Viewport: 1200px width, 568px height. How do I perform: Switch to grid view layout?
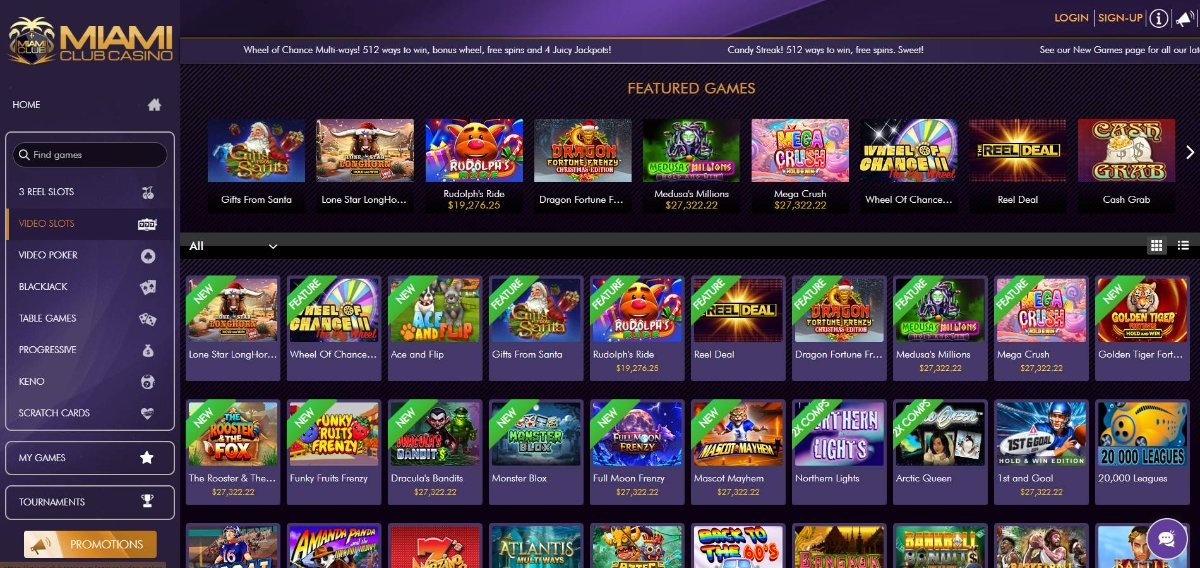[1157, 245]
